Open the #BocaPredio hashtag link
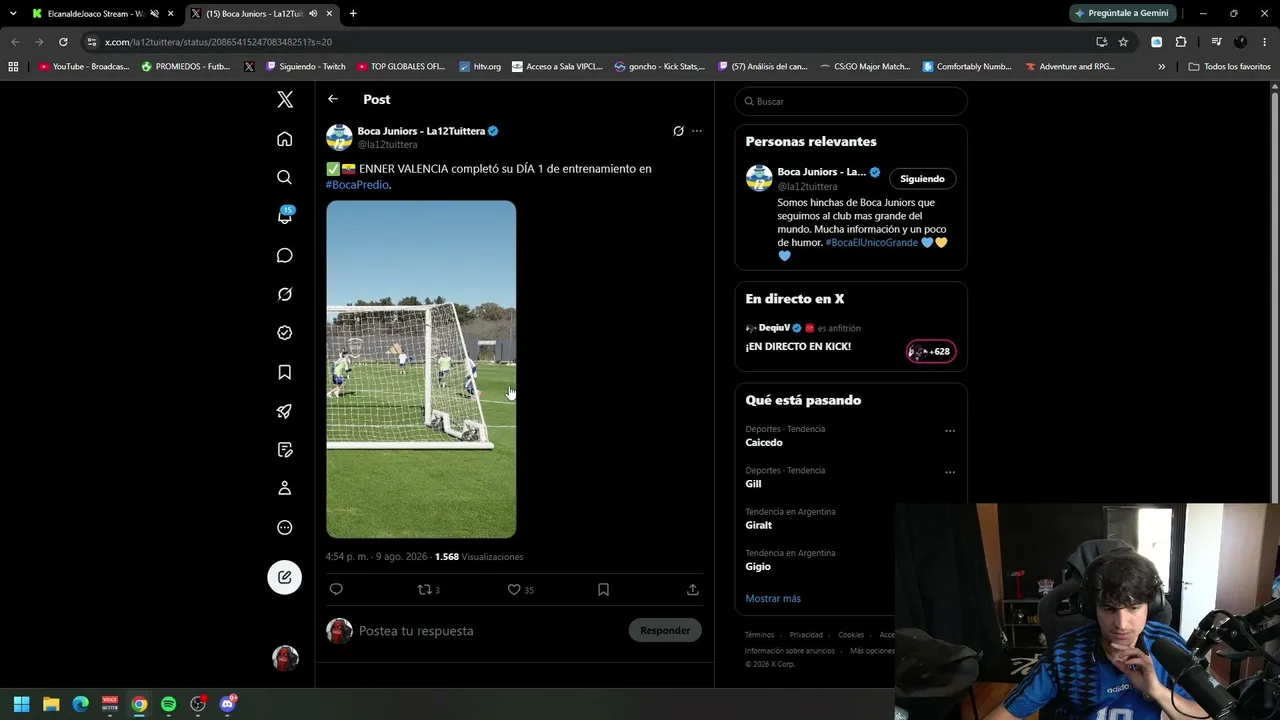The height and width of the screenshot is (720, 1280). pos(357,185)
